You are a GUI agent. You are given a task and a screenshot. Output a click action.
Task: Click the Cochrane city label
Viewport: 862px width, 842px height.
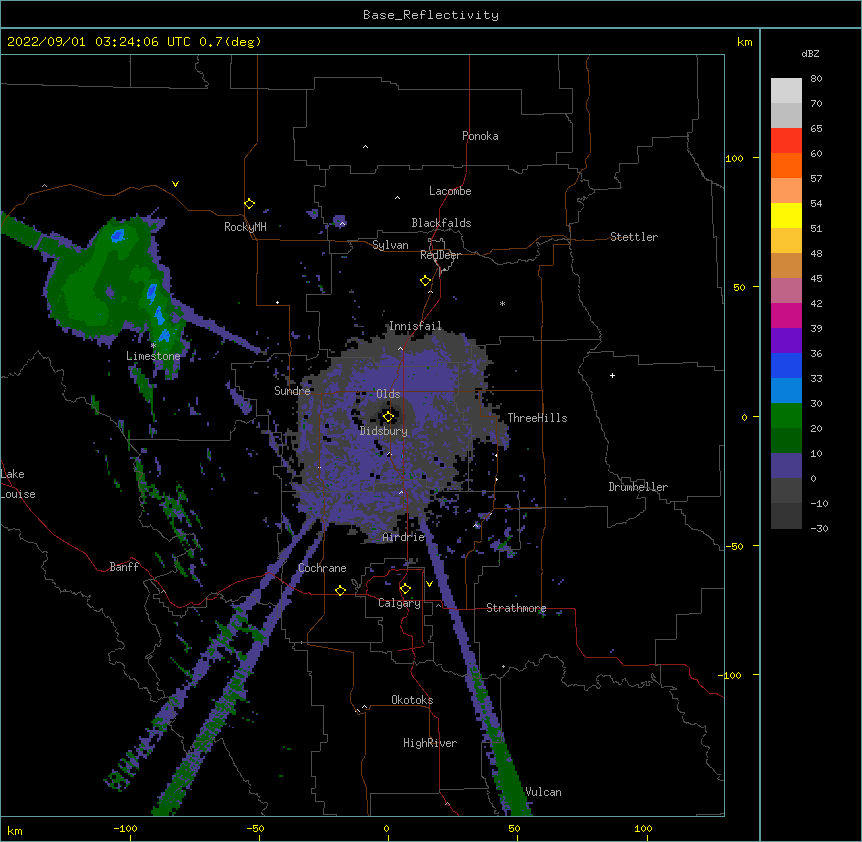[322, 568]
